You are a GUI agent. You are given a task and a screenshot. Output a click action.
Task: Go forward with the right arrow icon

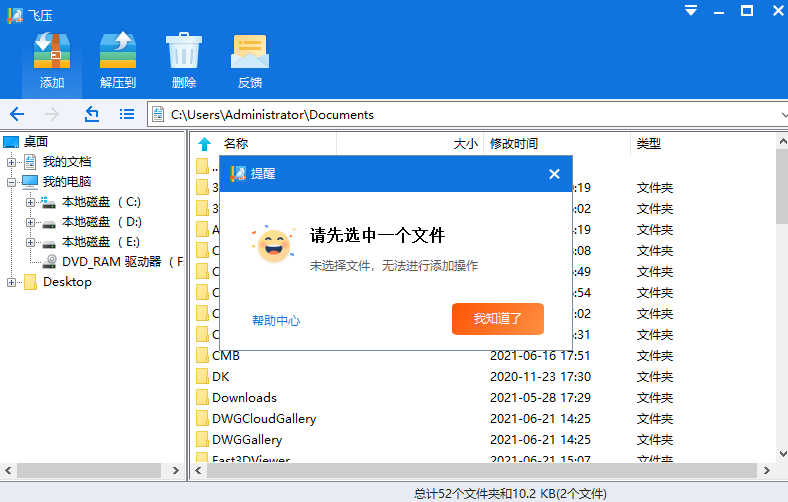[52, 114]
